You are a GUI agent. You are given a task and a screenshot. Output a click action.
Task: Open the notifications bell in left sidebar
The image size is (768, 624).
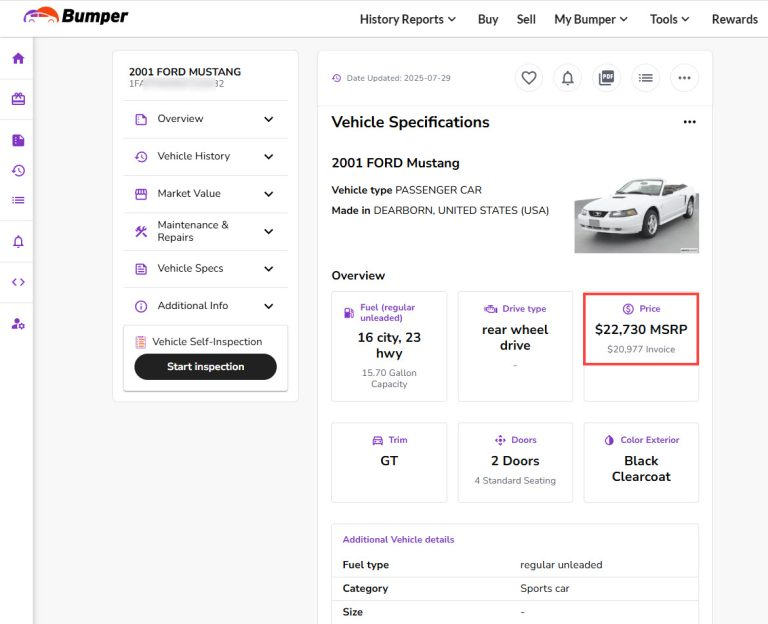[x=18, y=241]
